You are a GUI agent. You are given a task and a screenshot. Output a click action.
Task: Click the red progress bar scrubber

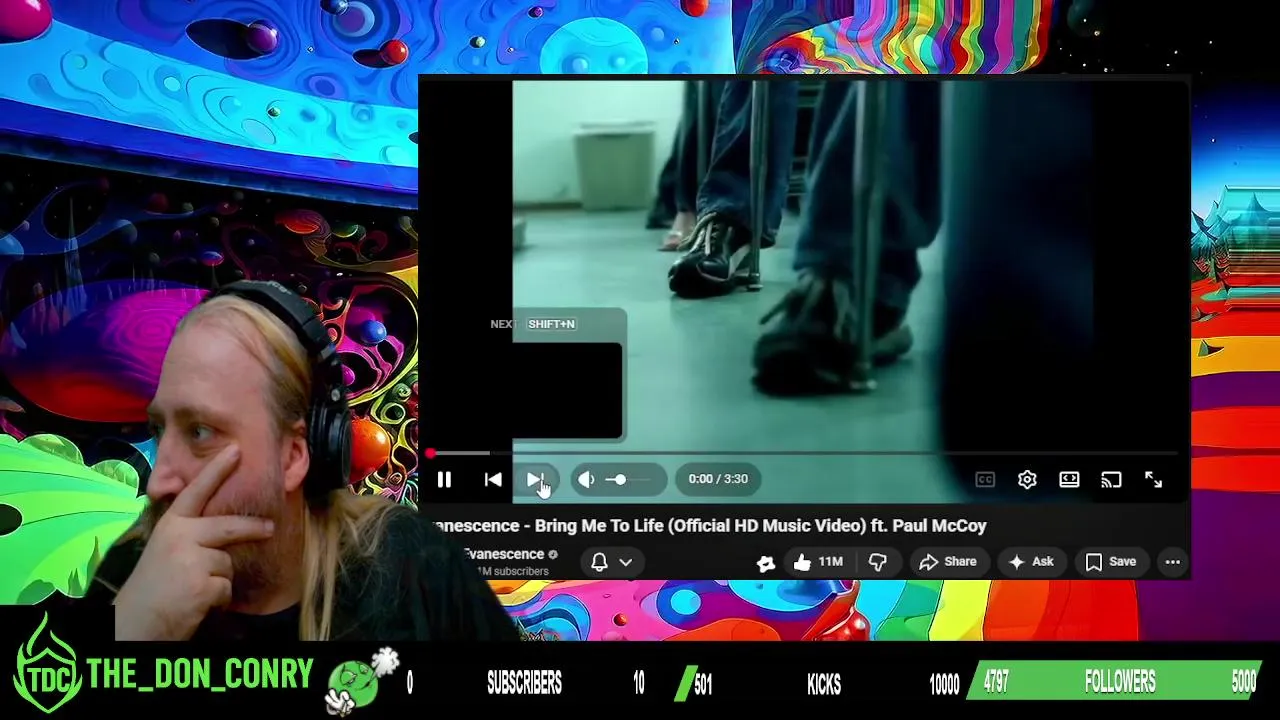[x=430, y=454]
